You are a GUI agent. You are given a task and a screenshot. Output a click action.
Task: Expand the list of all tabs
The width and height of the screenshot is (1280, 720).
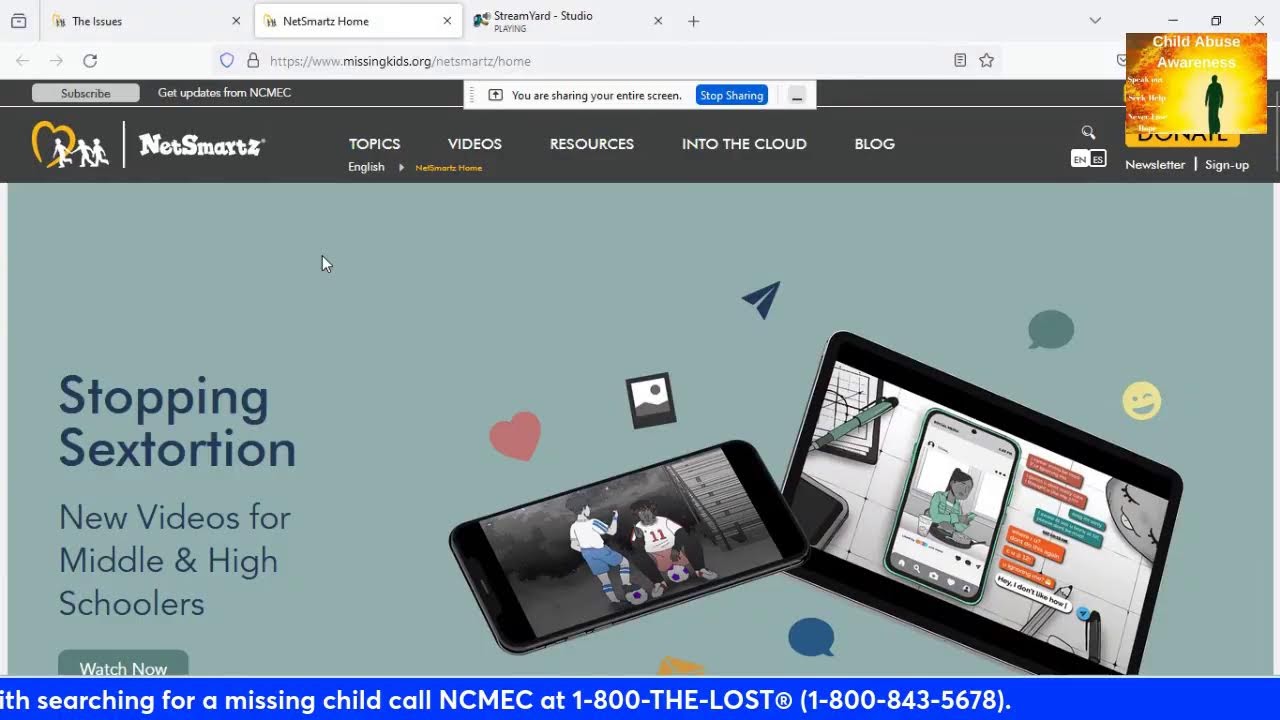pos(1095,20)
